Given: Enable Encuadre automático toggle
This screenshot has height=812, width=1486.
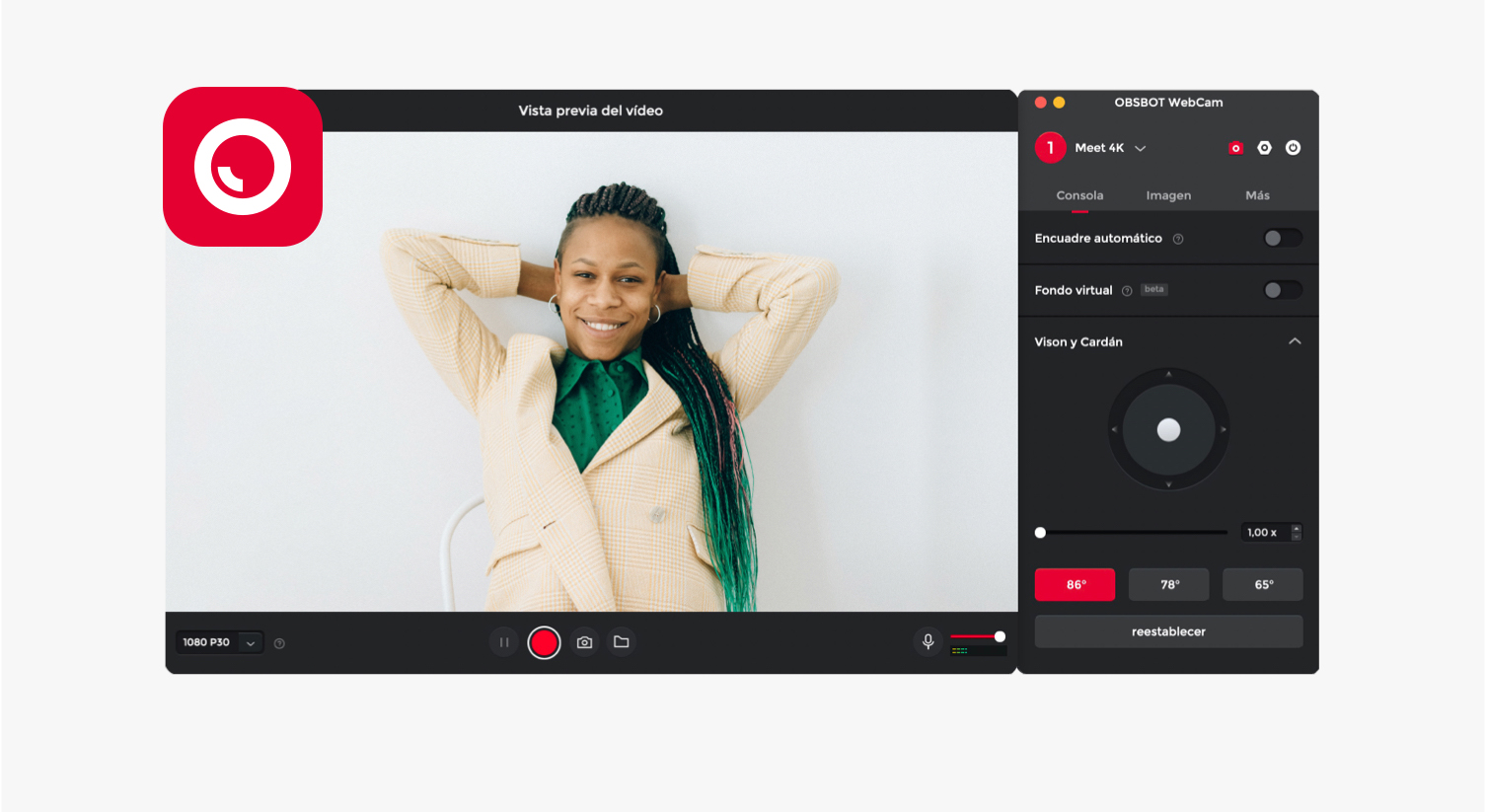Looking at the screenshot, I should pos(1282,238).
